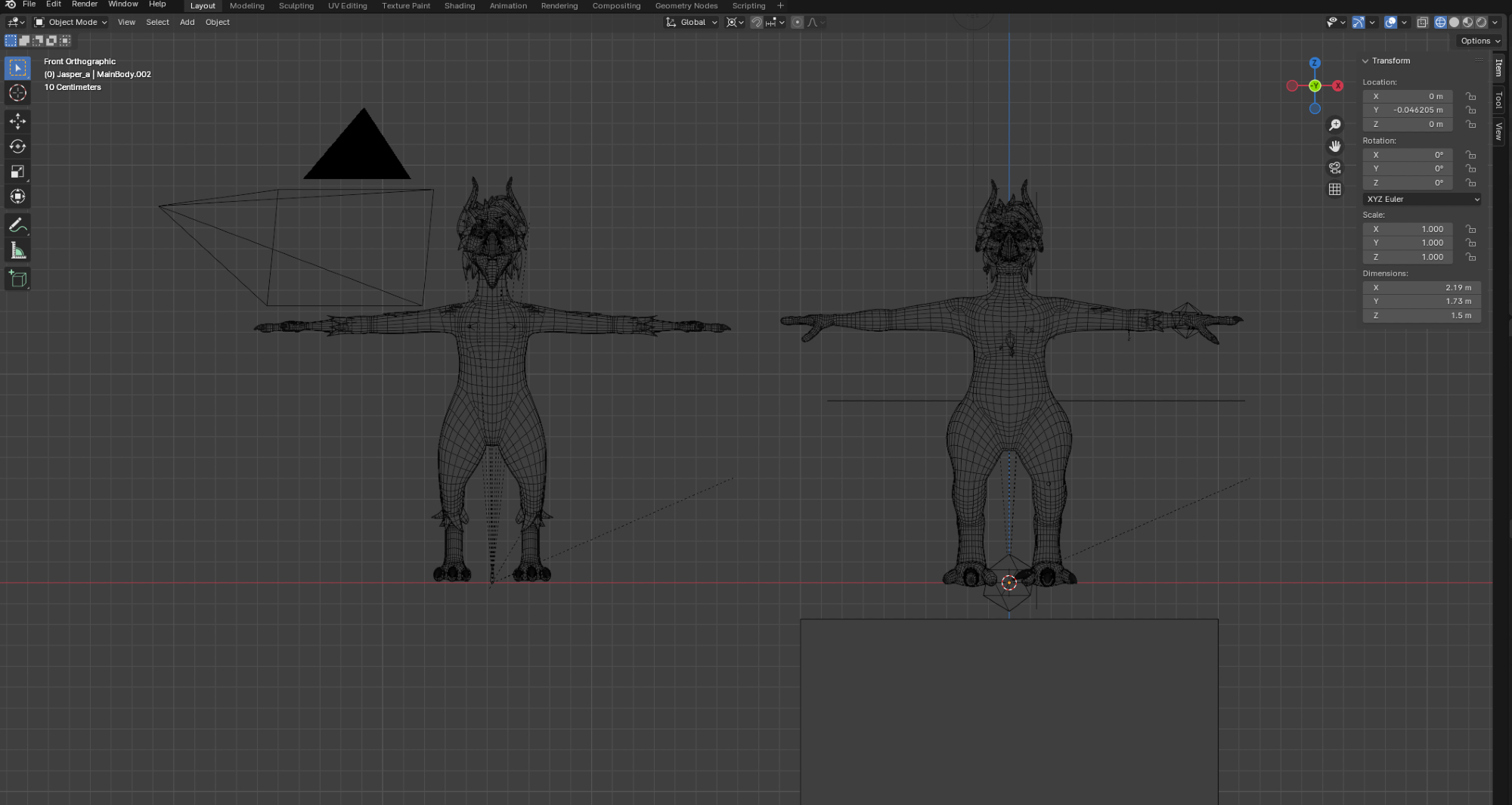Open the XYZ Euler rotation mode dropdown

click(1421, 200)
